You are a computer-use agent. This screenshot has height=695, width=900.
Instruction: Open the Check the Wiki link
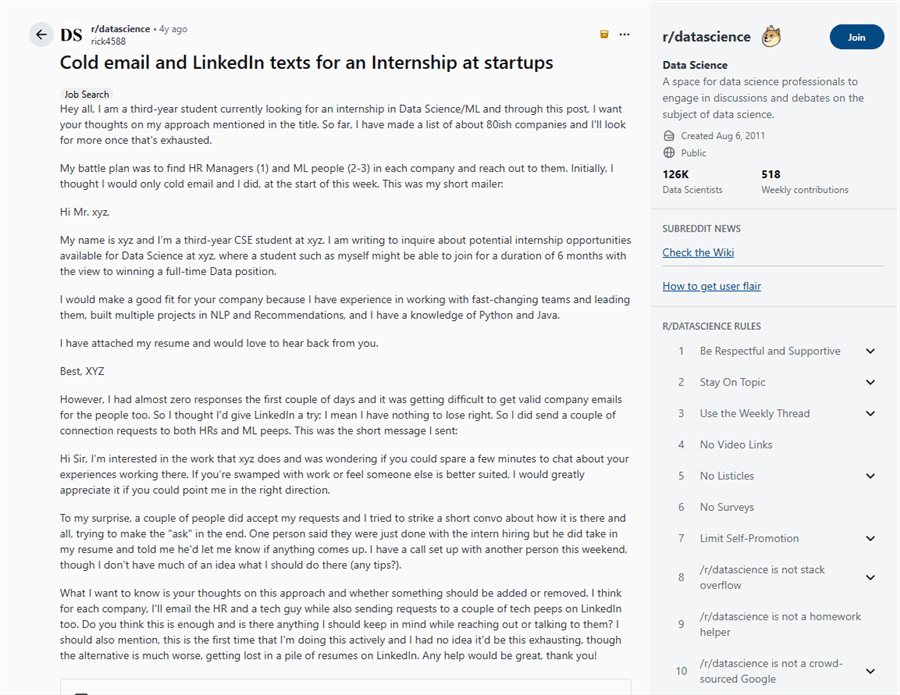[698, 252]
